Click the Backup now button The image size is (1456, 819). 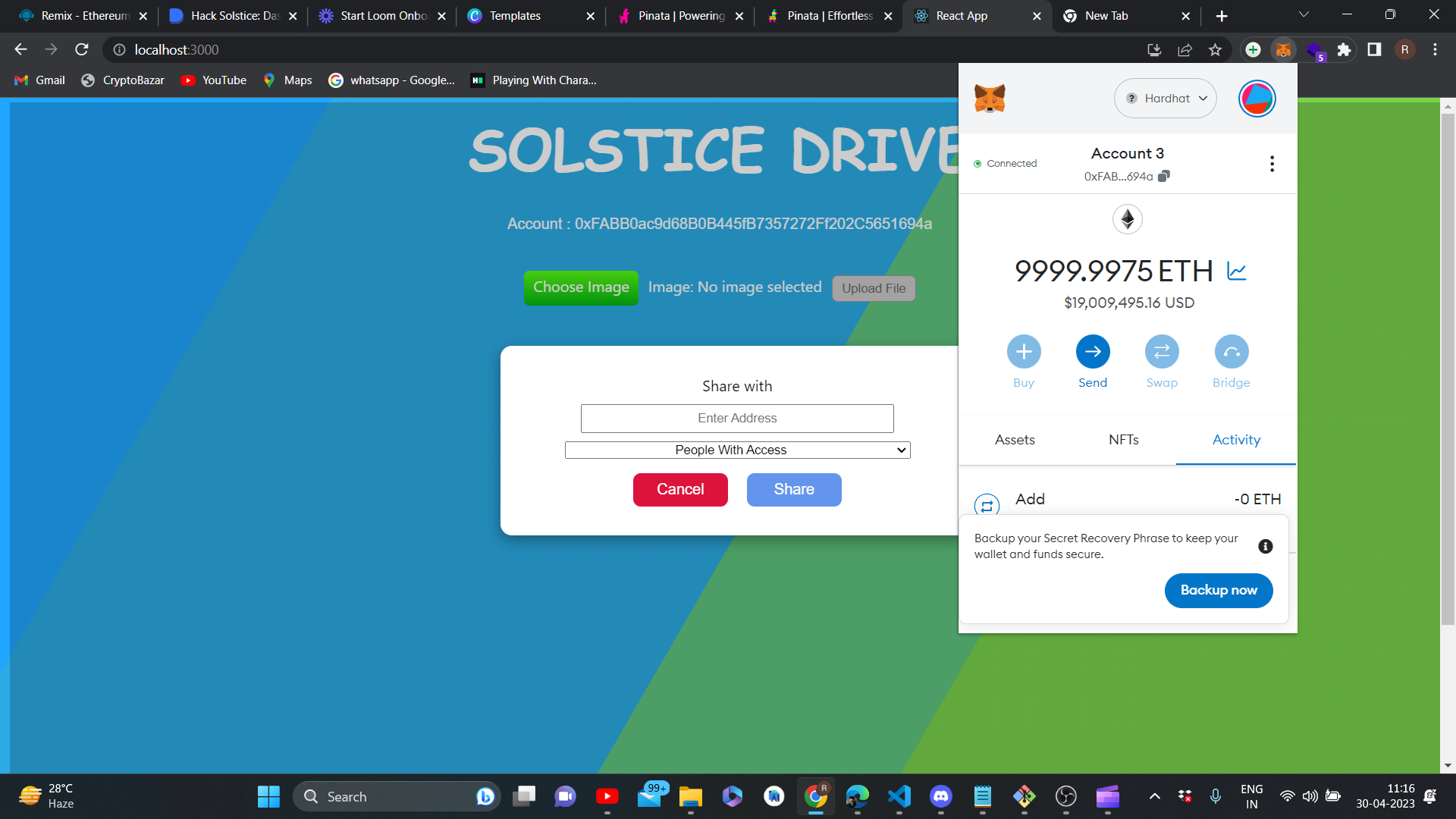pos(1218,590)
